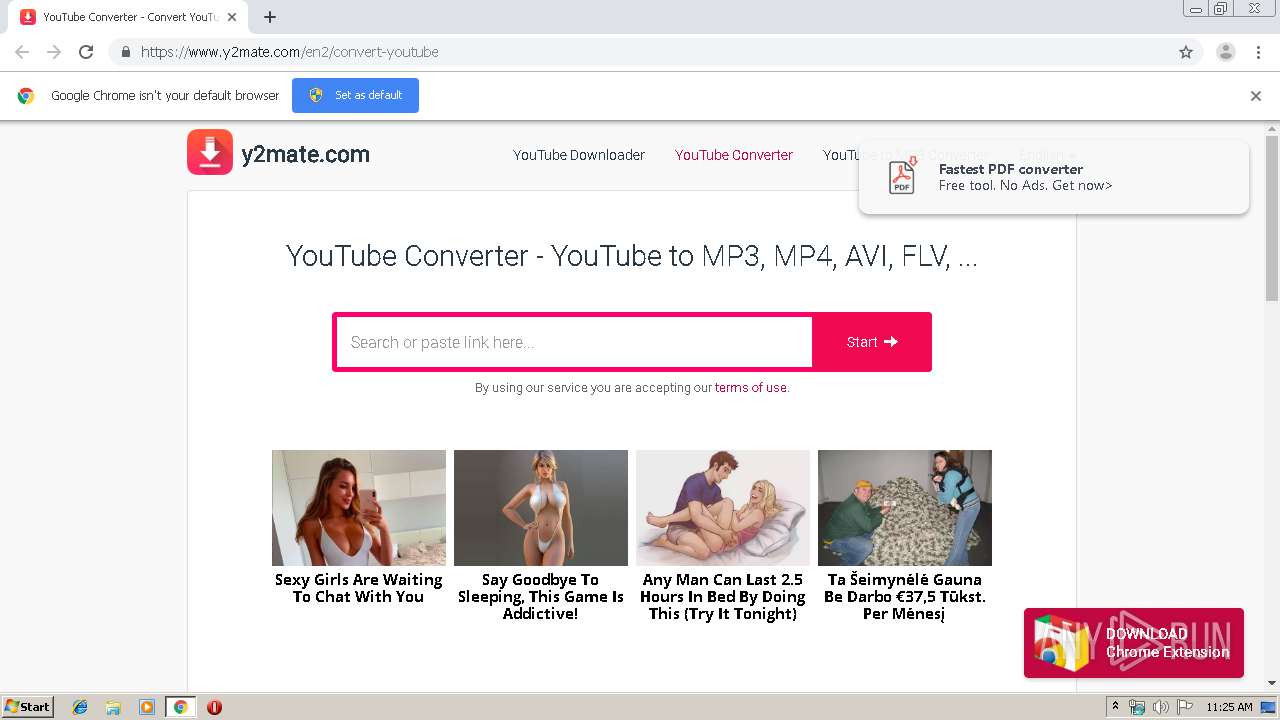Image resolution: width=1280 pixels, height=720 pixels.
Task: Open the Chrome profile avatar icon
Action: click(x=1225, y=52)
